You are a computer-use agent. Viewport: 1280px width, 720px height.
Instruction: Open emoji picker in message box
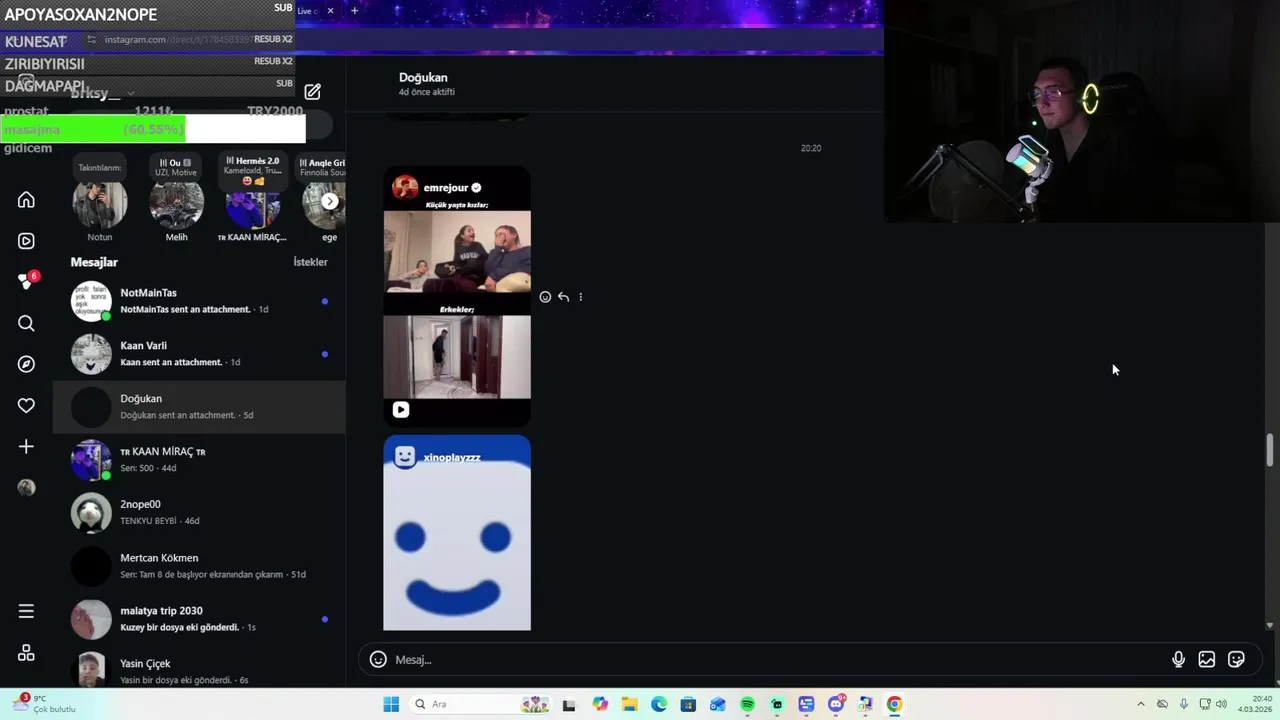(x=378, y=659)
